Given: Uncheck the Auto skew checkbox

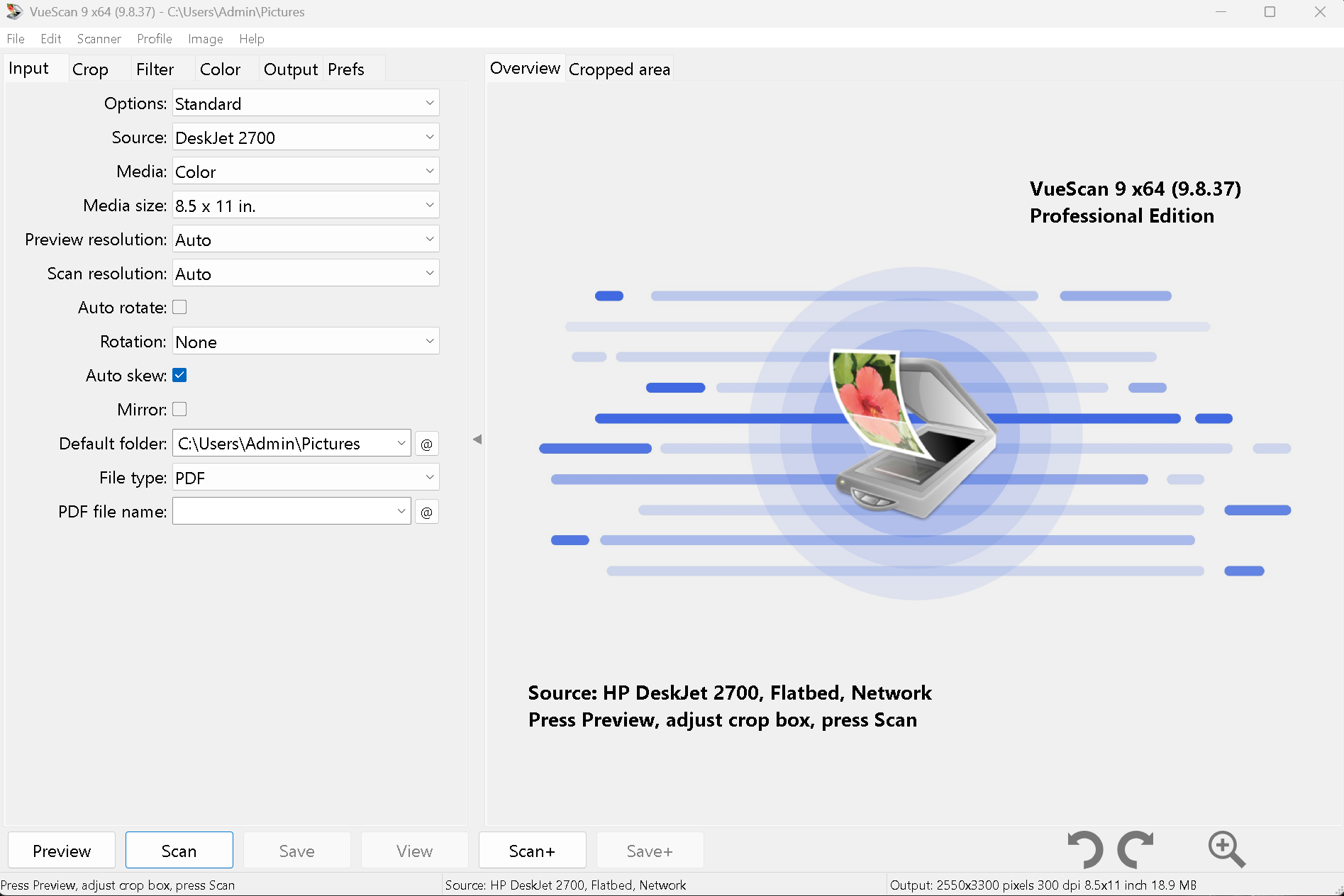Looking at the screenshot, I should pyautogui.click(x=179, y=375).
